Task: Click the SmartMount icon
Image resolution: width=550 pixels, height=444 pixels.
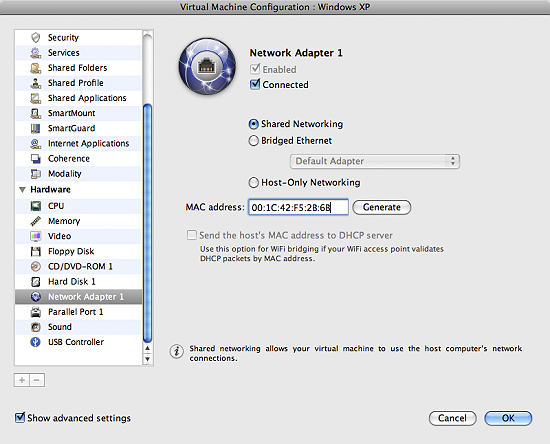Action: coord(35,113)
